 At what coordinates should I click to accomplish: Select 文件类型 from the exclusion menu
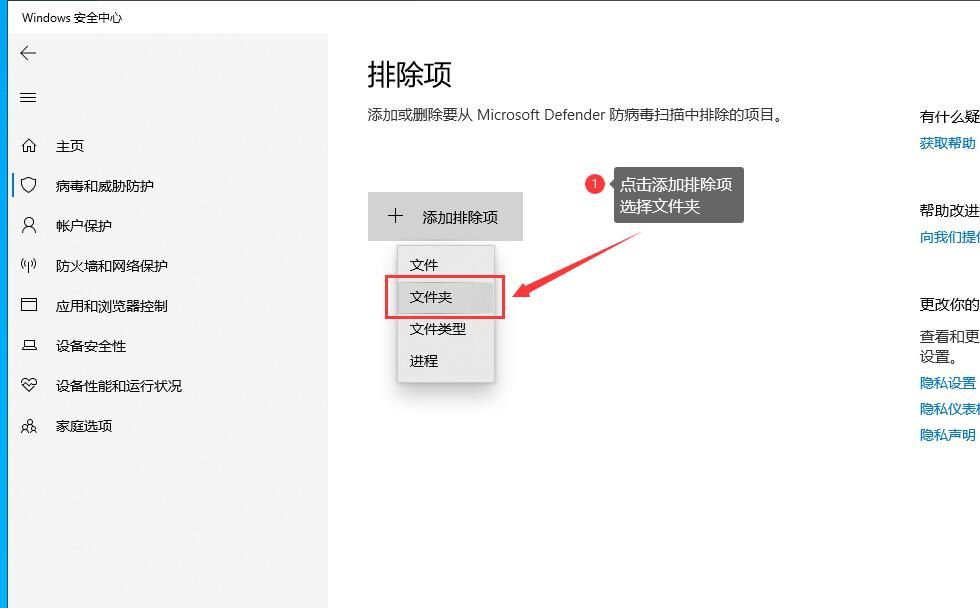(x=438, y=329)
